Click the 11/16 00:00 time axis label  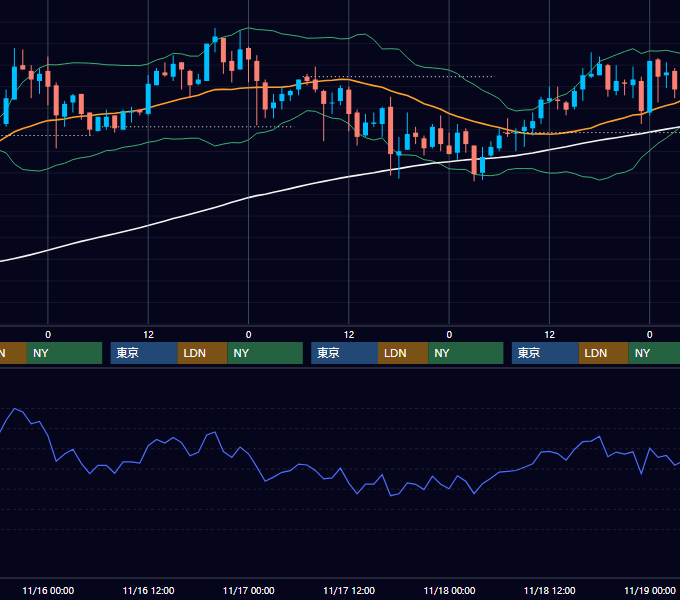pyautogui.click(x=48, y=590)
